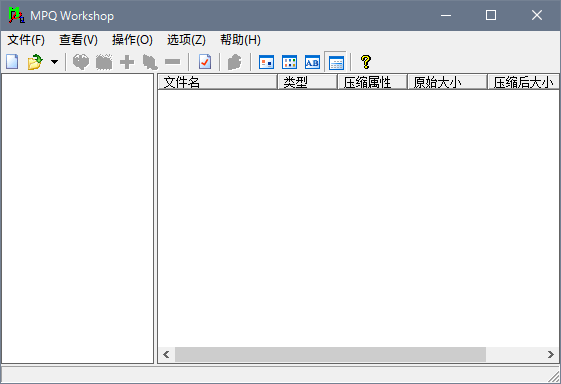The width and height of the screenshot is (561, 384).
Task: Open an archive with the folder icon
Action: 35,62
